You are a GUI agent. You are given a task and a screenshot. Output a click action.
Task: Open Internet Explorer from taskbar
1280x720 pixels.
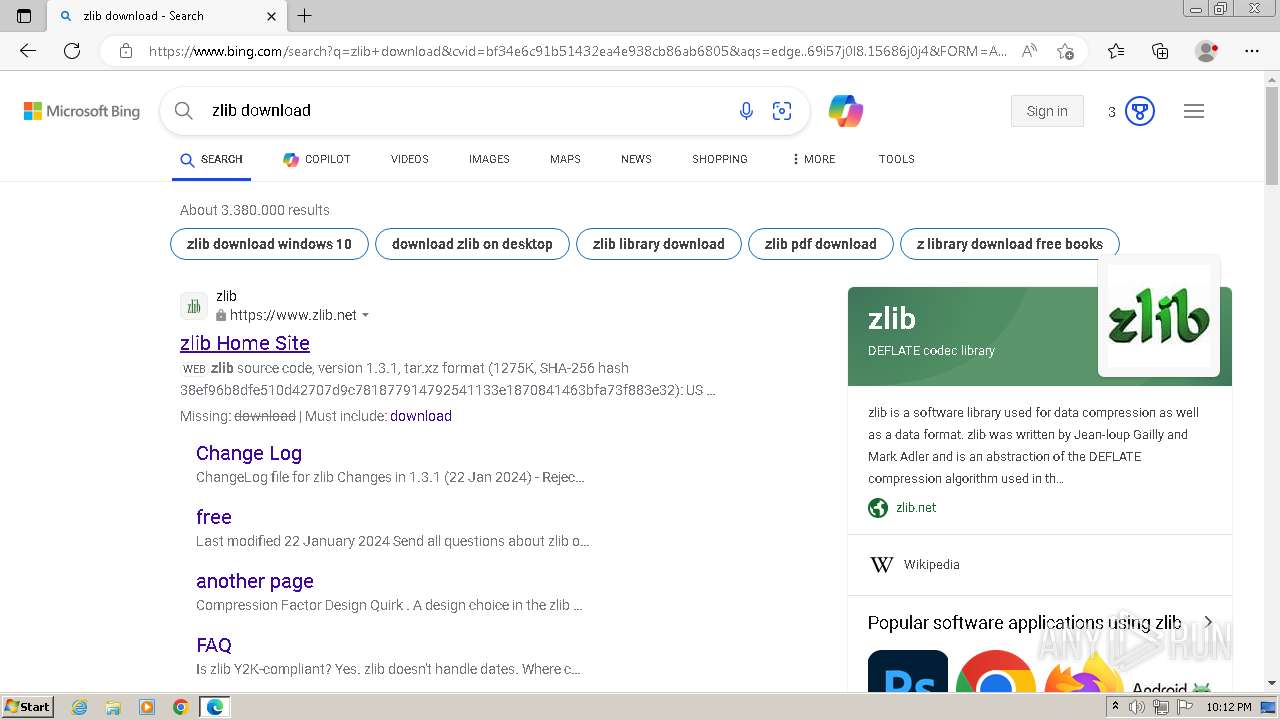point(80,707)
